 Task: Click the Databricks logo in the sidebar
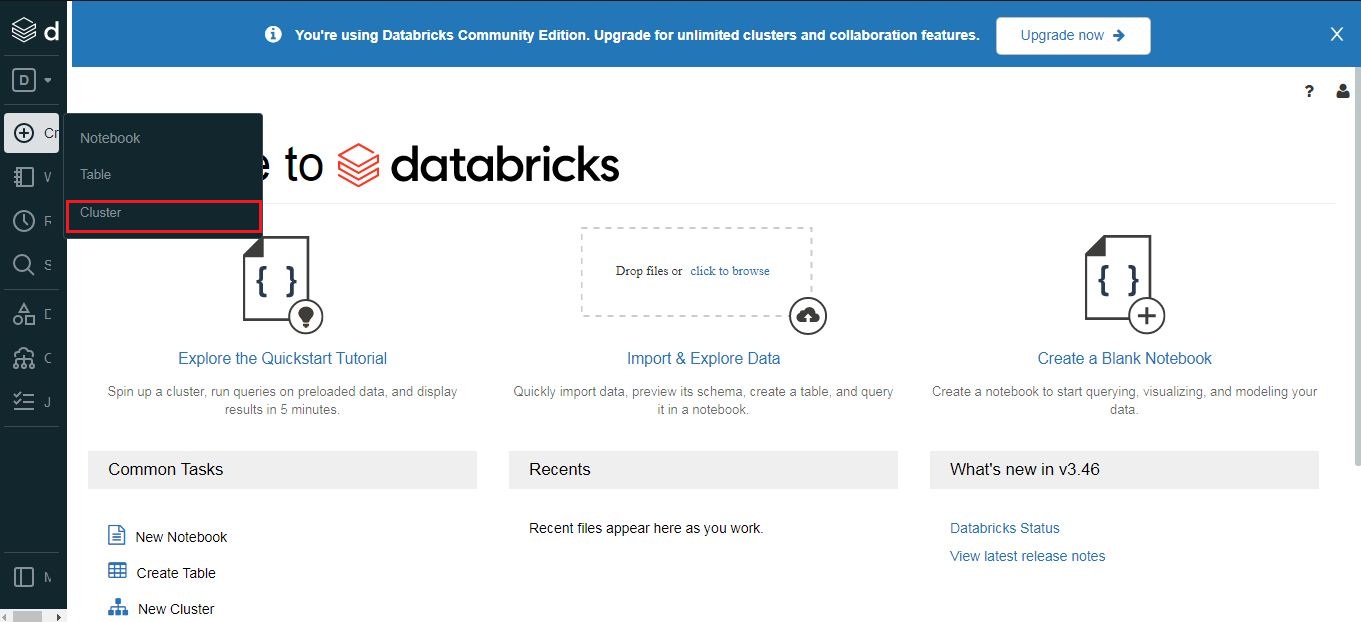pyautogui.click(x=24, y=31)
